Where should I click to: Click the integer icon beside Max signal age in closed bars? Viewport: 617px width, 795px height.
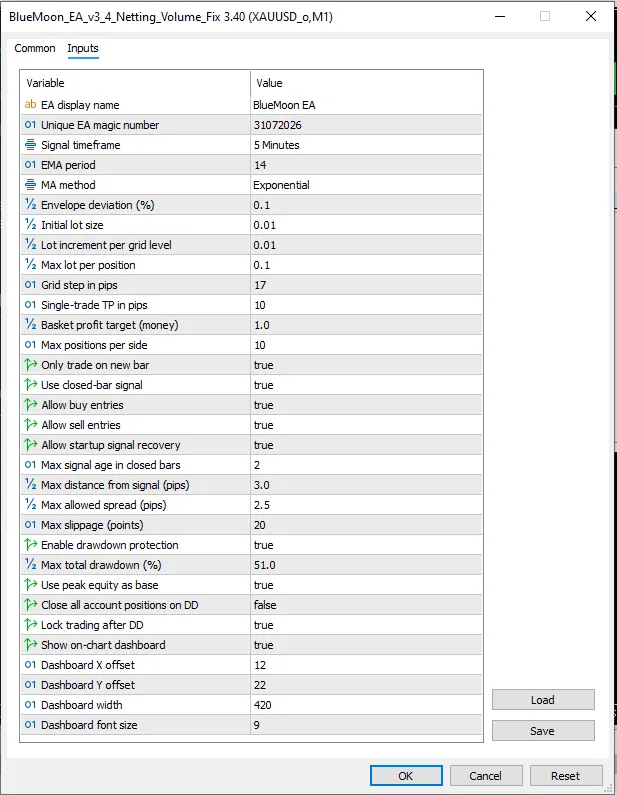pyautogui.click(x=30, y=465)
